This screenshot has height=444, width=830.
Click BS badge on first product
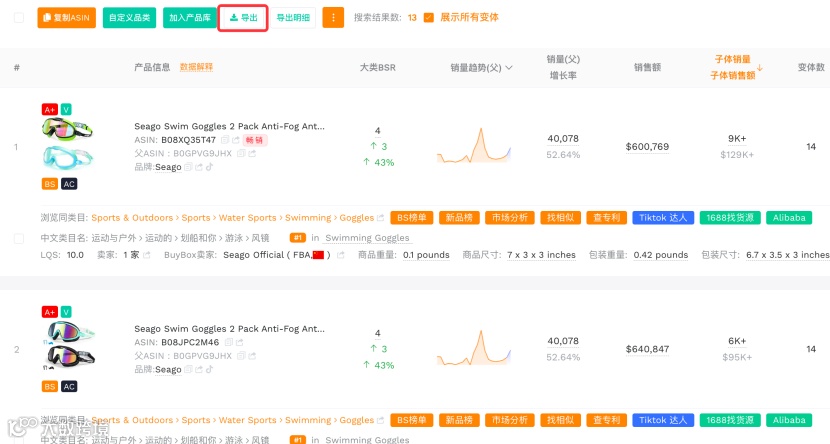tap(50, 184)
